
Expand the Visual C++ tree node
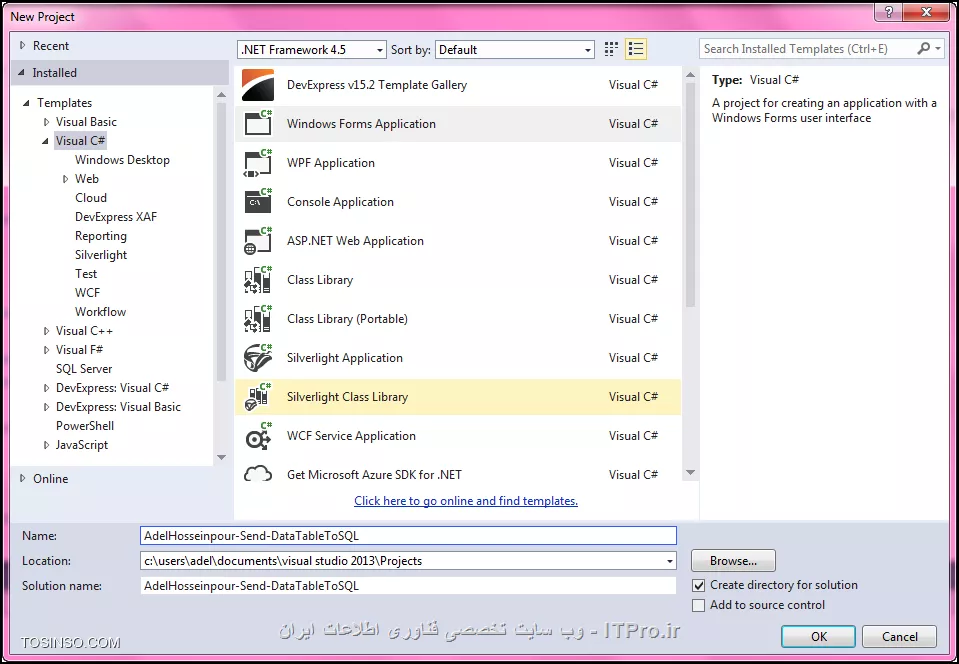(x=46, y=331)
